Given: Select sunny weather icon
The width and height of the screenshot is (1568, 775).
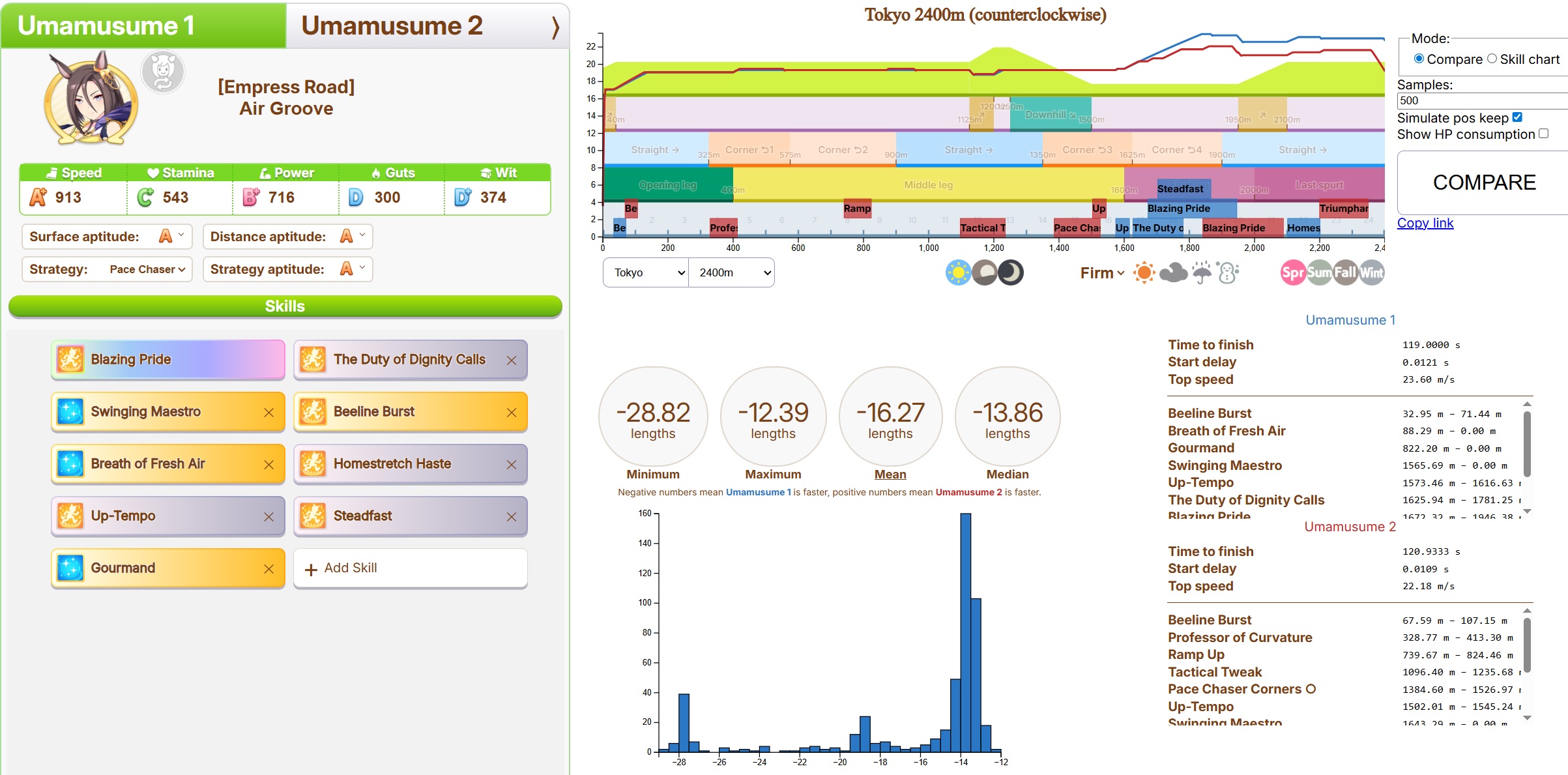Looking at the screenshot, I should 1144,272.
